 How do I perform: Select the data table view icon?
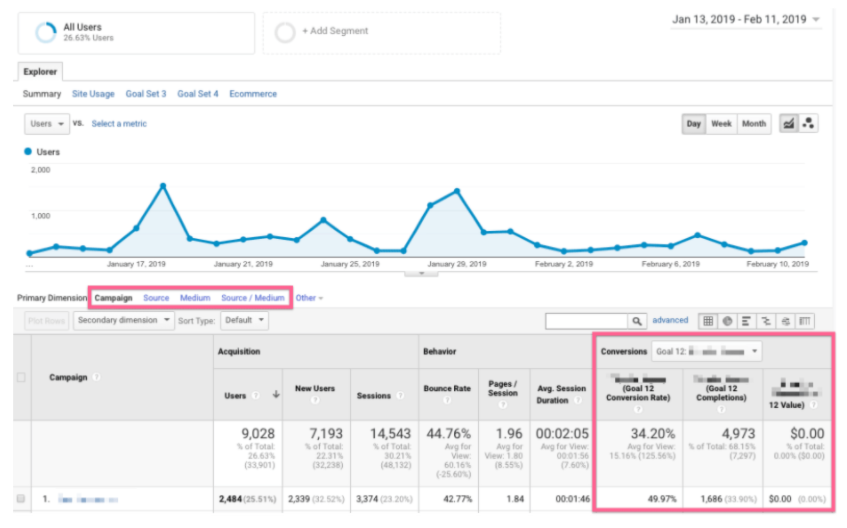(x=708, y=321)
